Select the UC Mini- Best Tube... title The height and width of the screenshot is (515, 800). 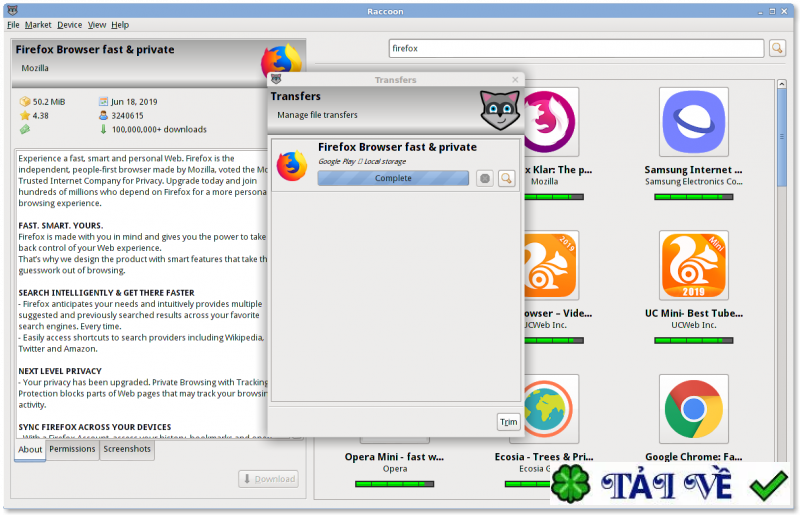(693, 313)
